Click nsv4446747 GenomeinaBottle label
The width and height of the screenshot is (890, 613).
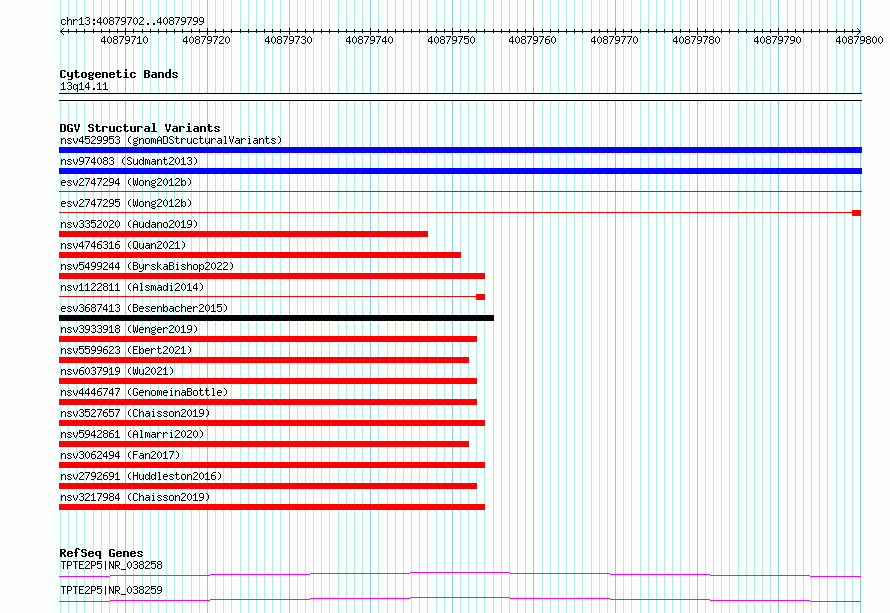point(144,392)
